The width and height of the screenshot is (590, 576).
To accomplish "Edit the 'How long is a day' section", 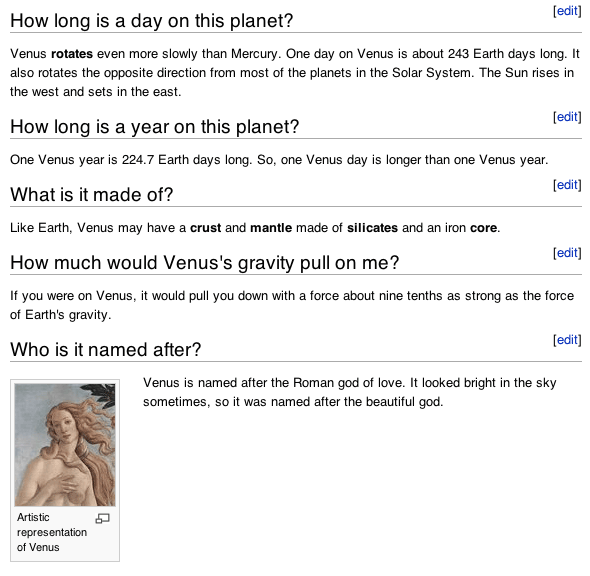I will tap(567, 11).
